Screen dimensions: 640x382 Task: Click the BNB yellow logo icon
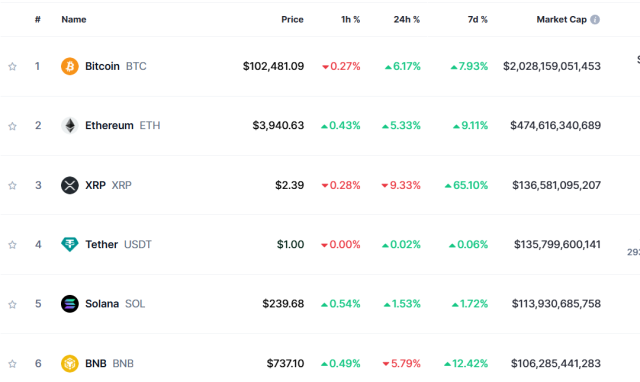pyautogui.click(x=70, y=363)
